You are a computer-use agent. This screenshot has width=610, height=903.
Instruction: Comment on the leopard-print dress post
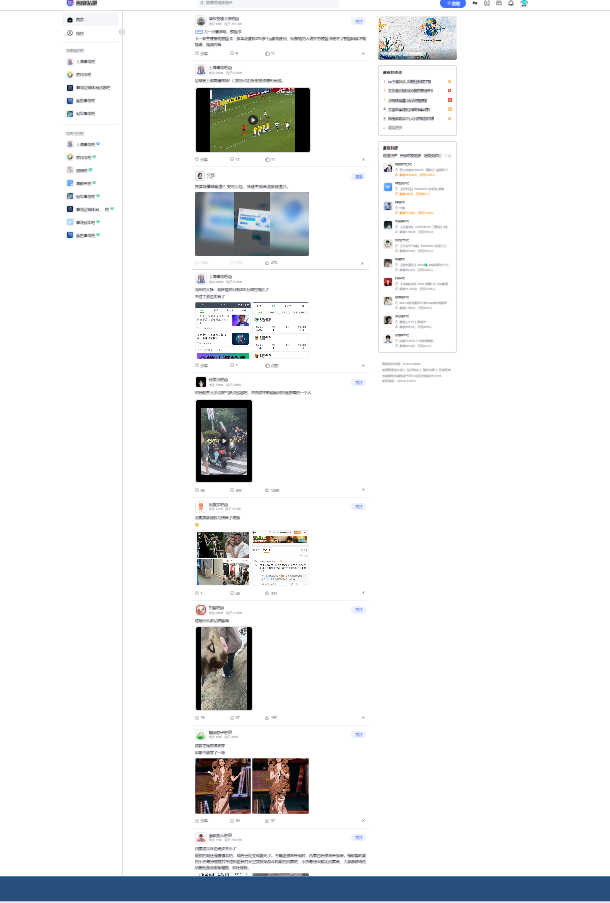pyautogui.click(x=234, y=821)
